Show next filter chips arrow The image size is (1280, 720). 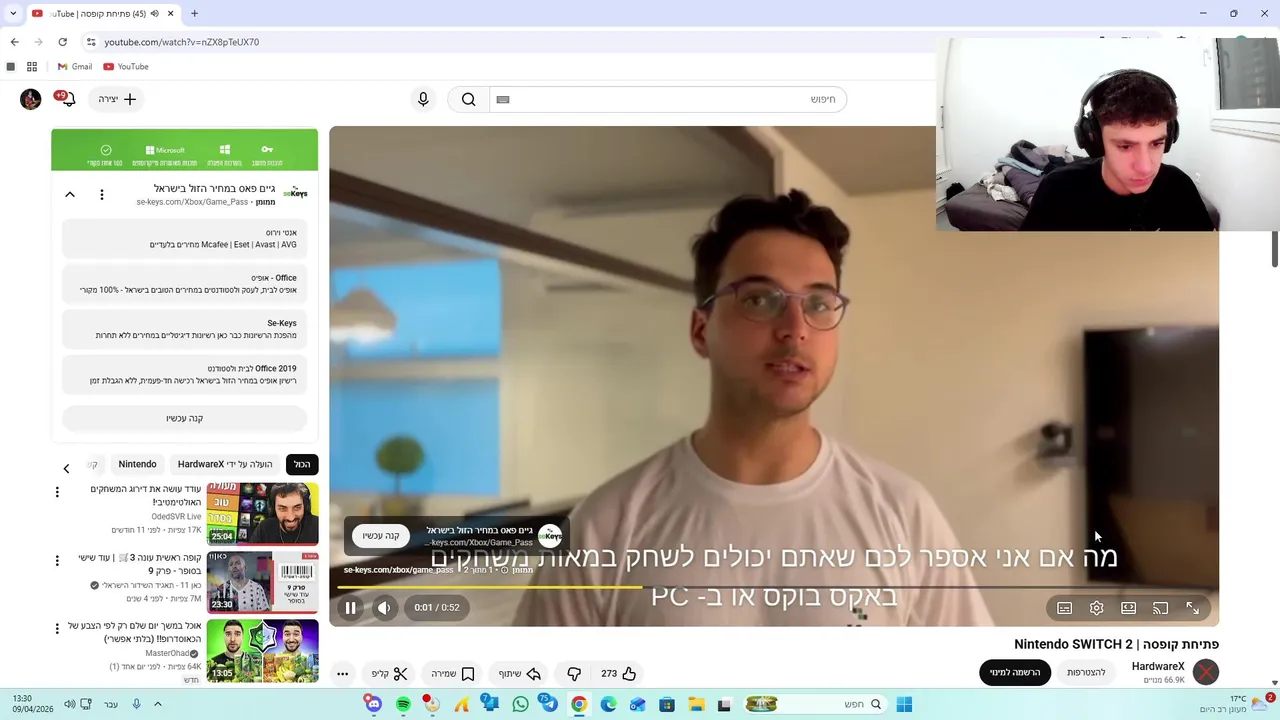[x=66, y=468]
